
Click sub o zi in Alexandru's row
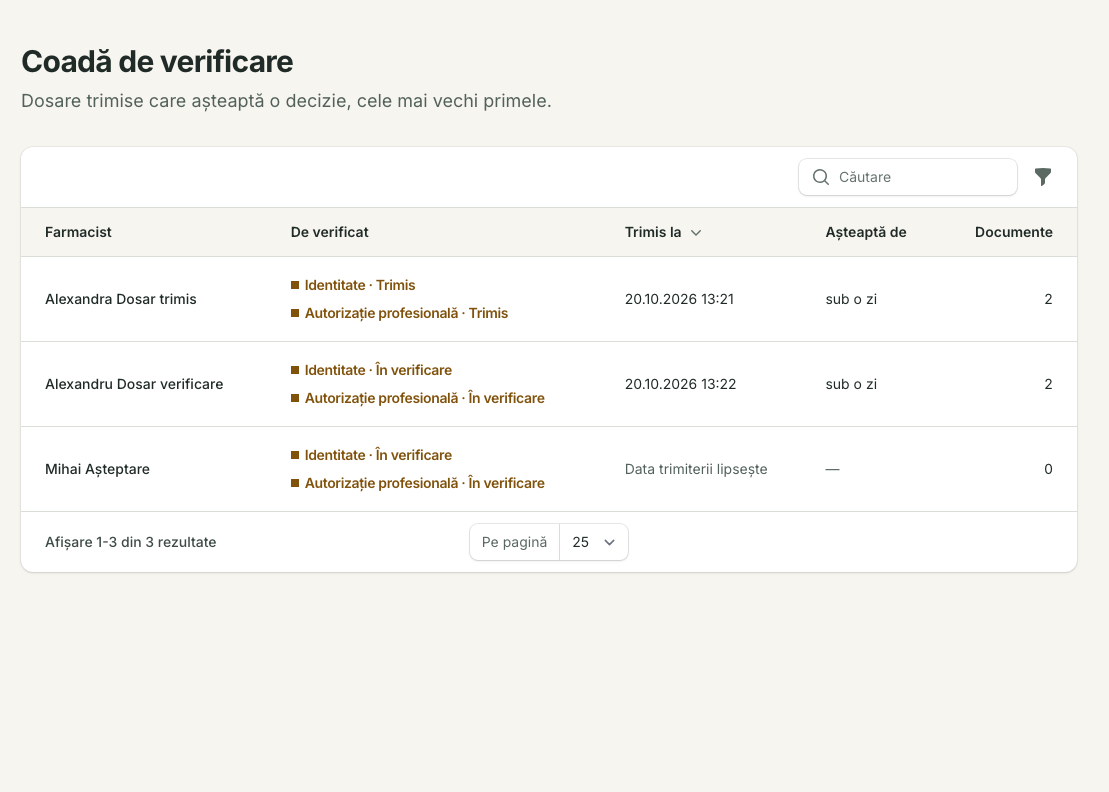(851, 384)
